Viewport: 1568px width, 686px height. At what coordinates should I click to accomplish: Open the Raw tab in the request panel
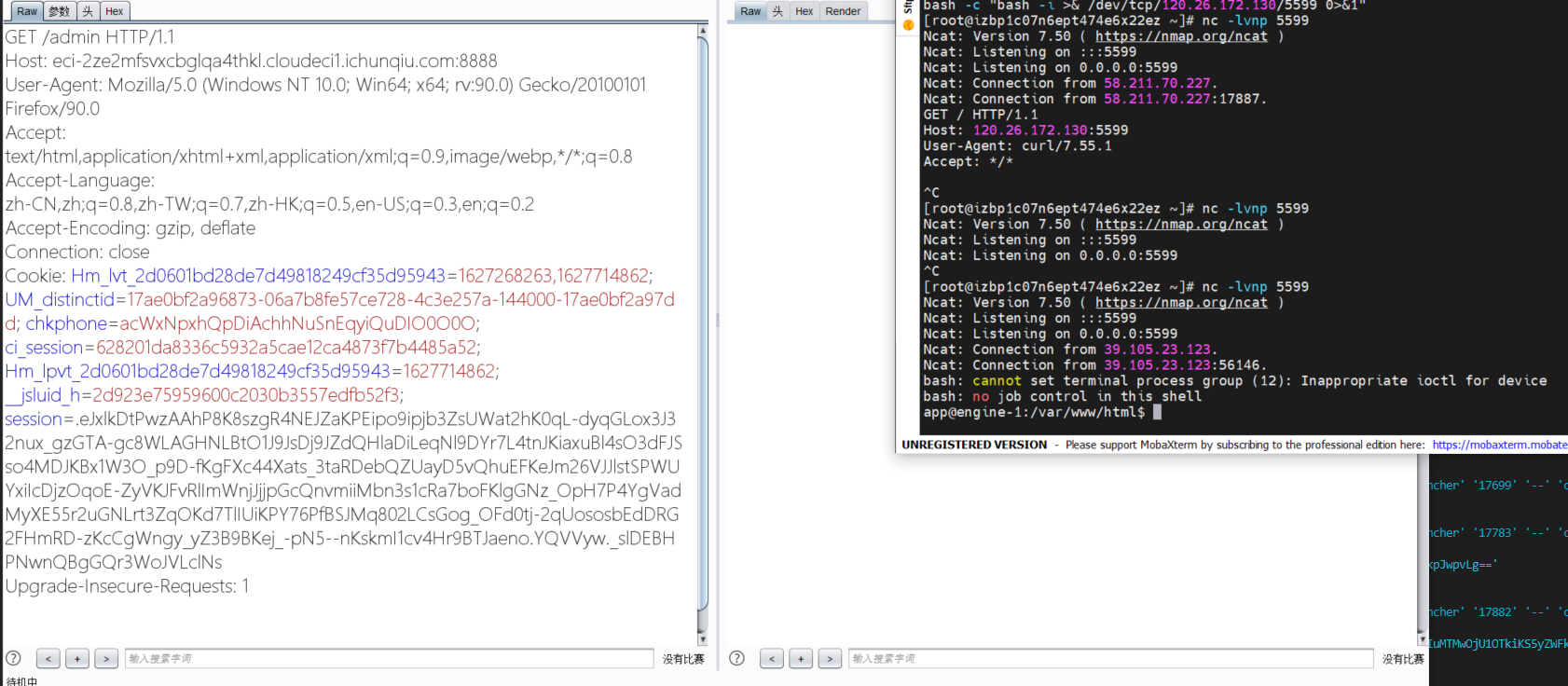click(27, 11)
